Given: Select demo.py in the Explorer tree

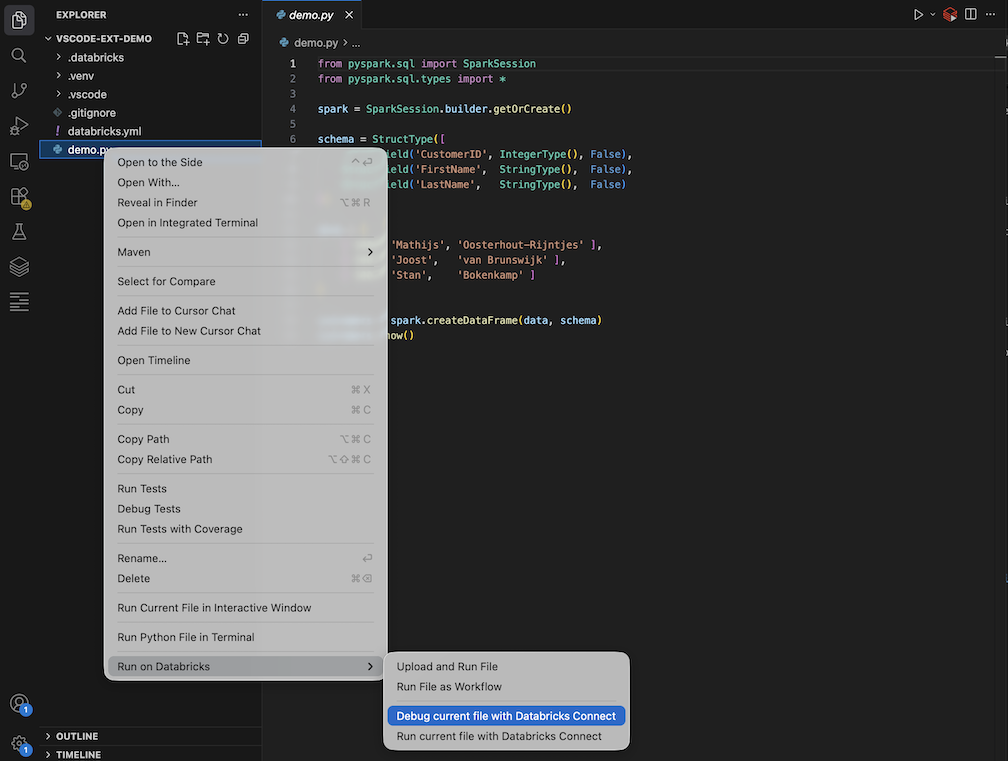Looking at the screenshot, I should pos(150,150).
